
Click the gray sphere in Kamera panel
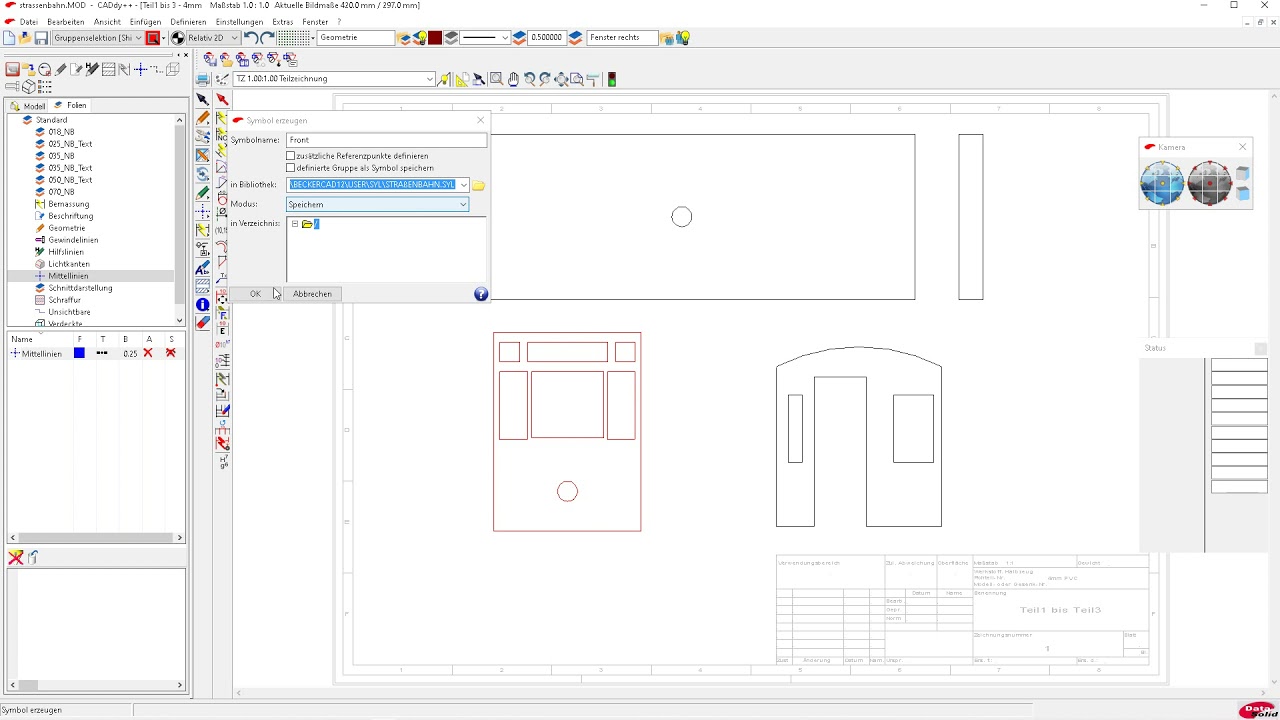tap(1209, 184)
